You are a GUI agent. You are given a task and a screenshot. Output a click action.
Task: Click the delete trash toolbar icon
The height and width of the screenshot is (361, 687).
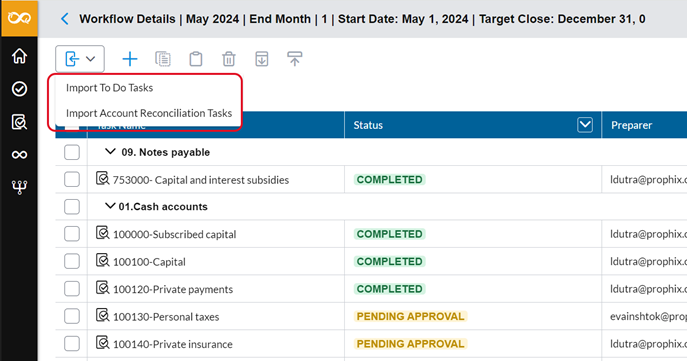coord(229,59)
